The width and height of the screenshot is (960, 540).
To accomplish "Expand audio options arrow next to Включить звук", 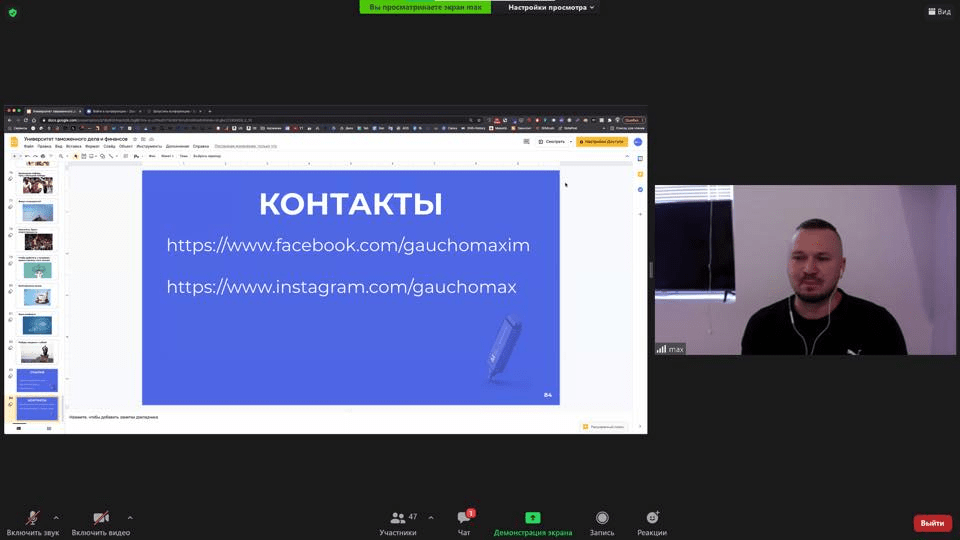I will tap(56, 518).
